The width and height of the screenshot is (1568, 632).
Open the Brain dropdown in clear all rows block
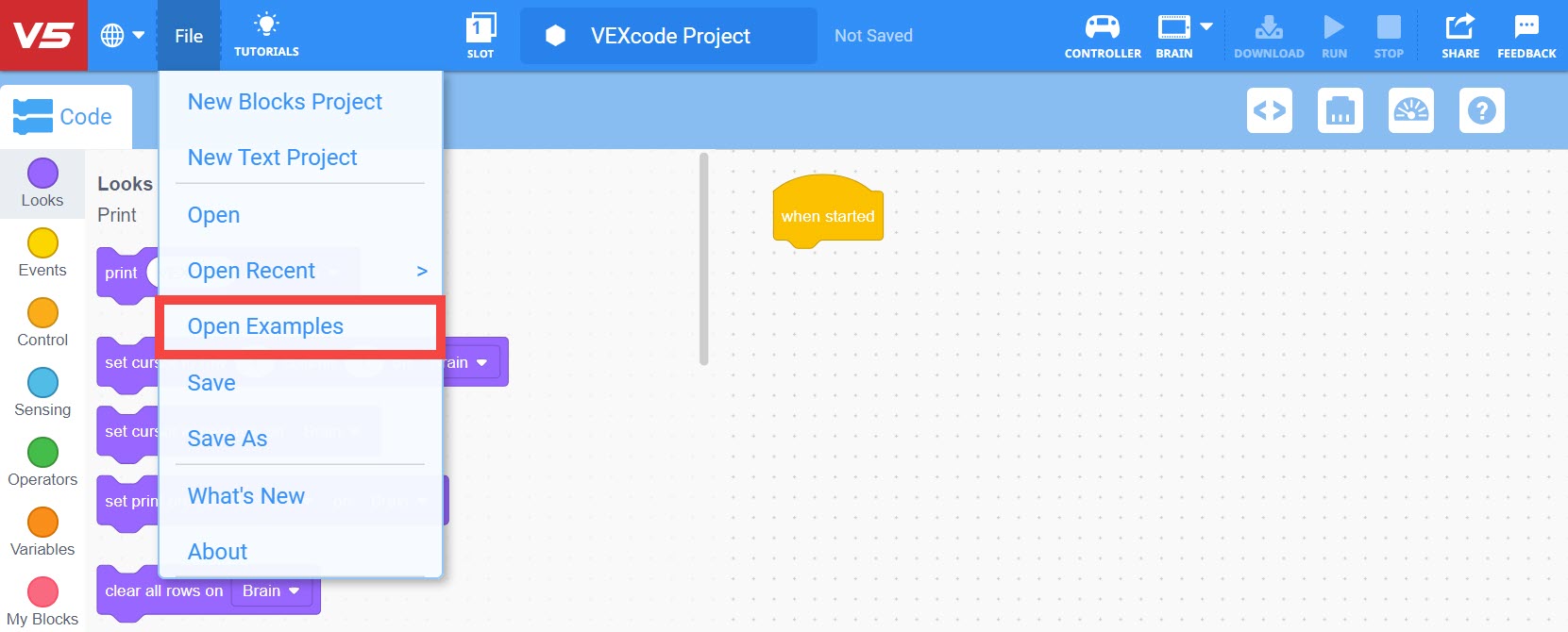(270, 590)
